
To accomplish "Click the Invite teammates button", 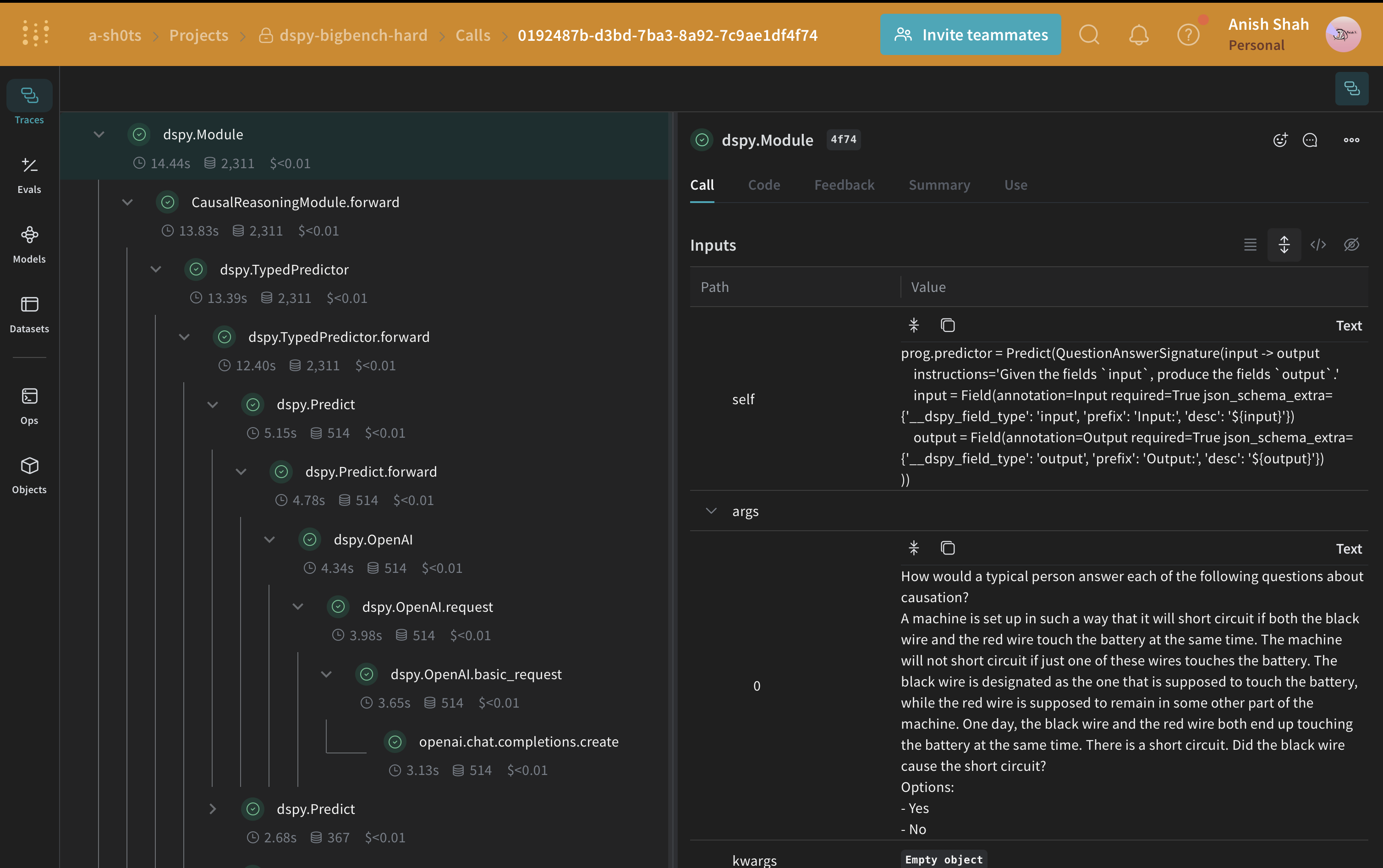I will (971, 34).
